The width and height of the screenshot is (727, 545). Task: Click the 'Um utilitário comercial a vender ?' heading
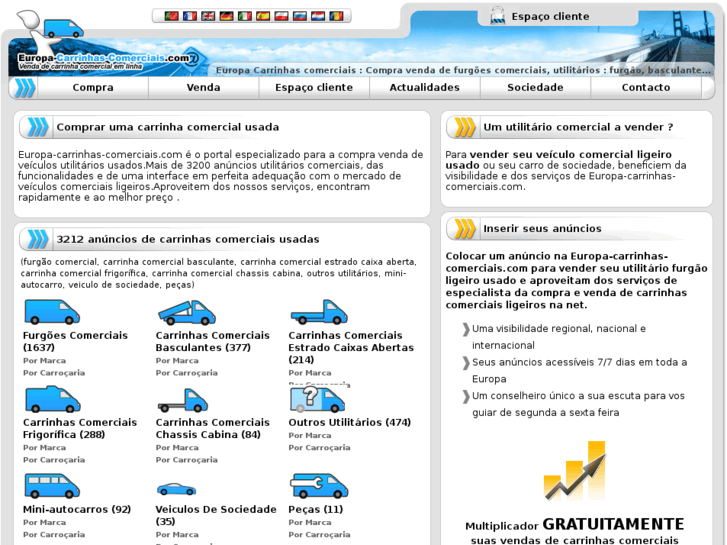tap(578, 127)
